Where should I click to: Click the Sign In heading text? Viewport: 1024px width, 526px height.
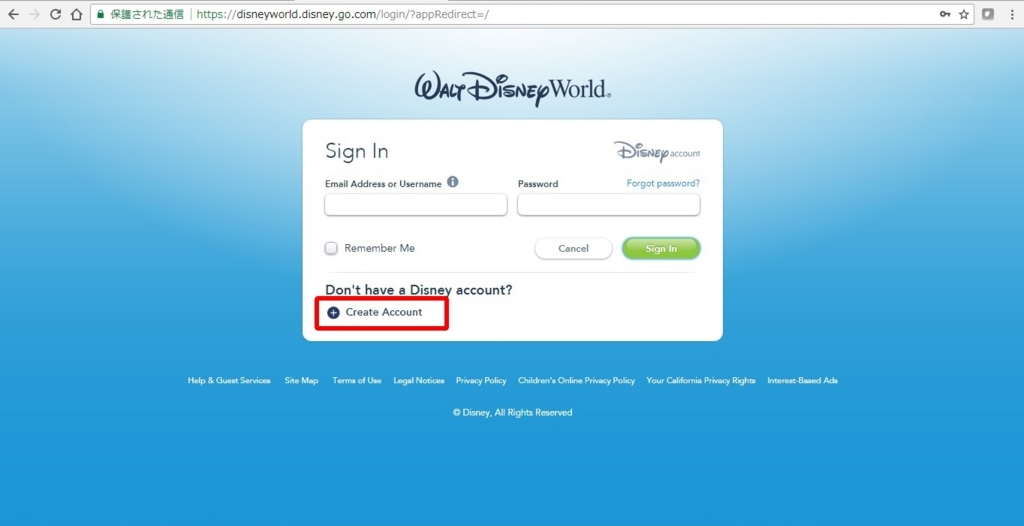tap(357, 152)
